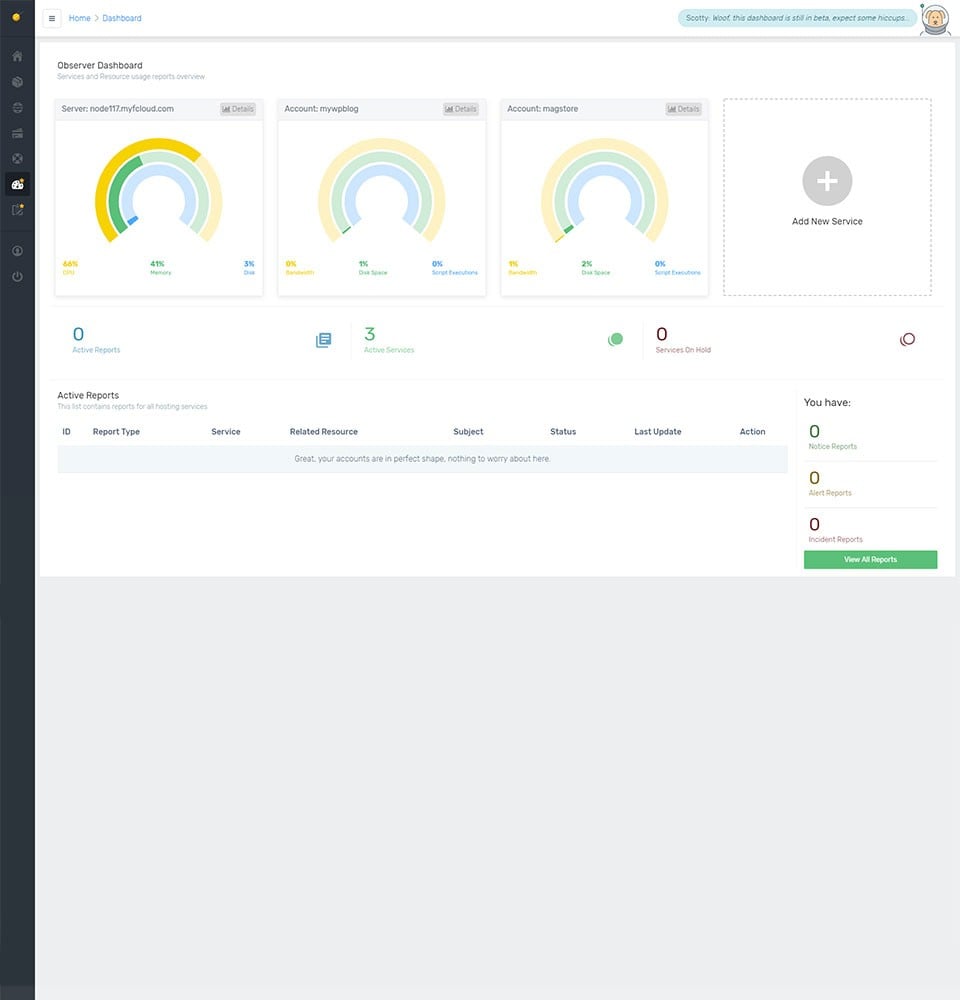
Task: Click the Scotty dog mascot avatar
Action: [x=934, y=19]
